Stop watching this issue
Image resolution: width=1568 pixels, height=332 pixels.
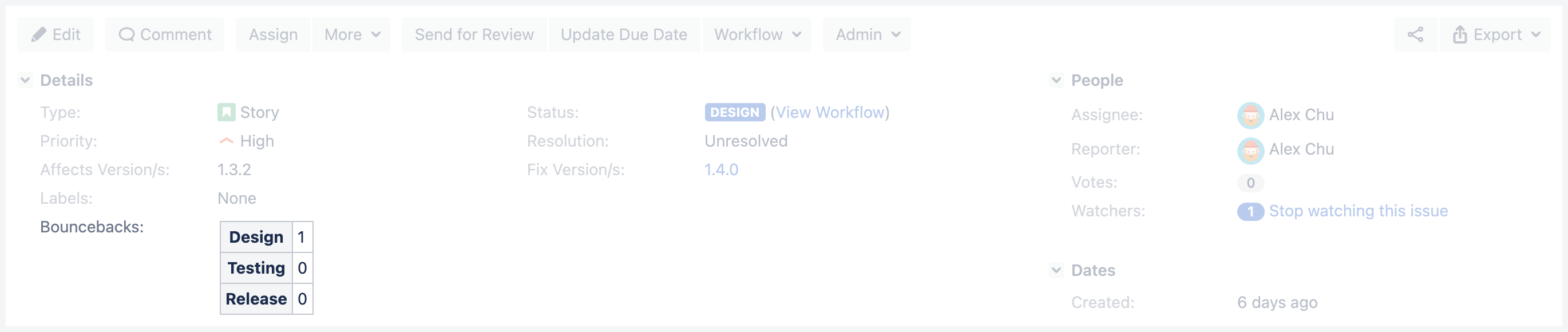click(x=1358, y=211)
